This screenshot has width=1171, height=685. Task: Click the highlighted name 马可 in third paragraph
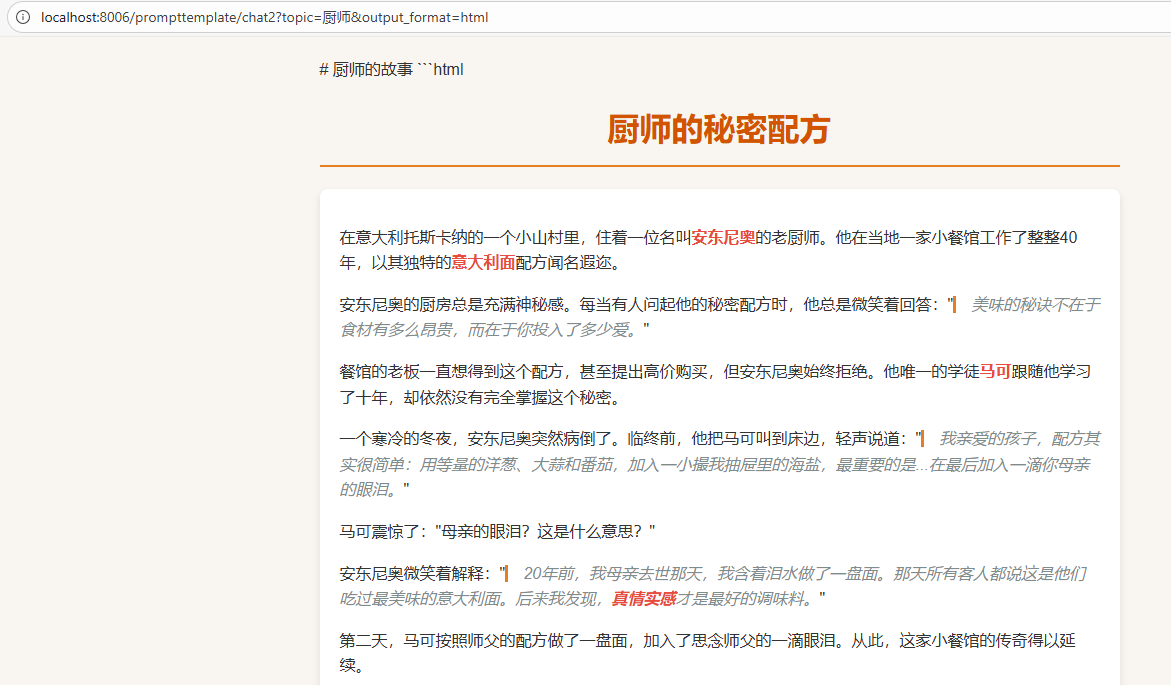pos(995,371)
